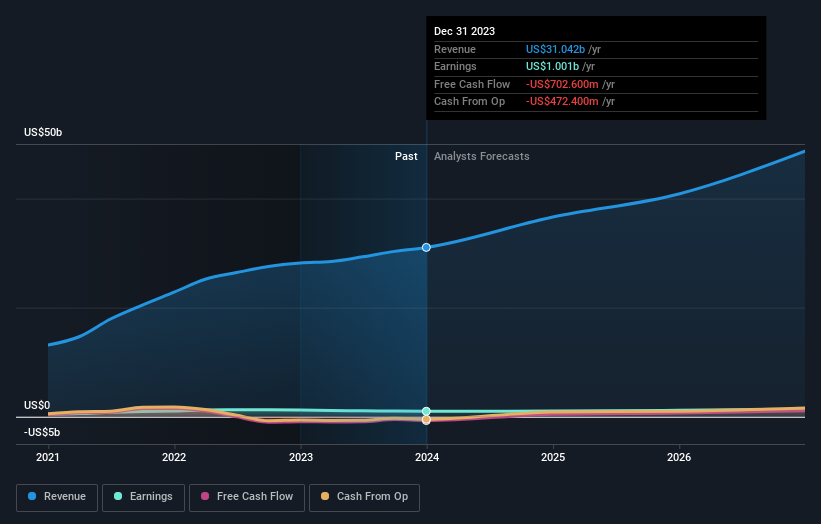Click the Free Cash Flow label in tooltip
This screenshot has height=524, width=821.
[472, 84]
